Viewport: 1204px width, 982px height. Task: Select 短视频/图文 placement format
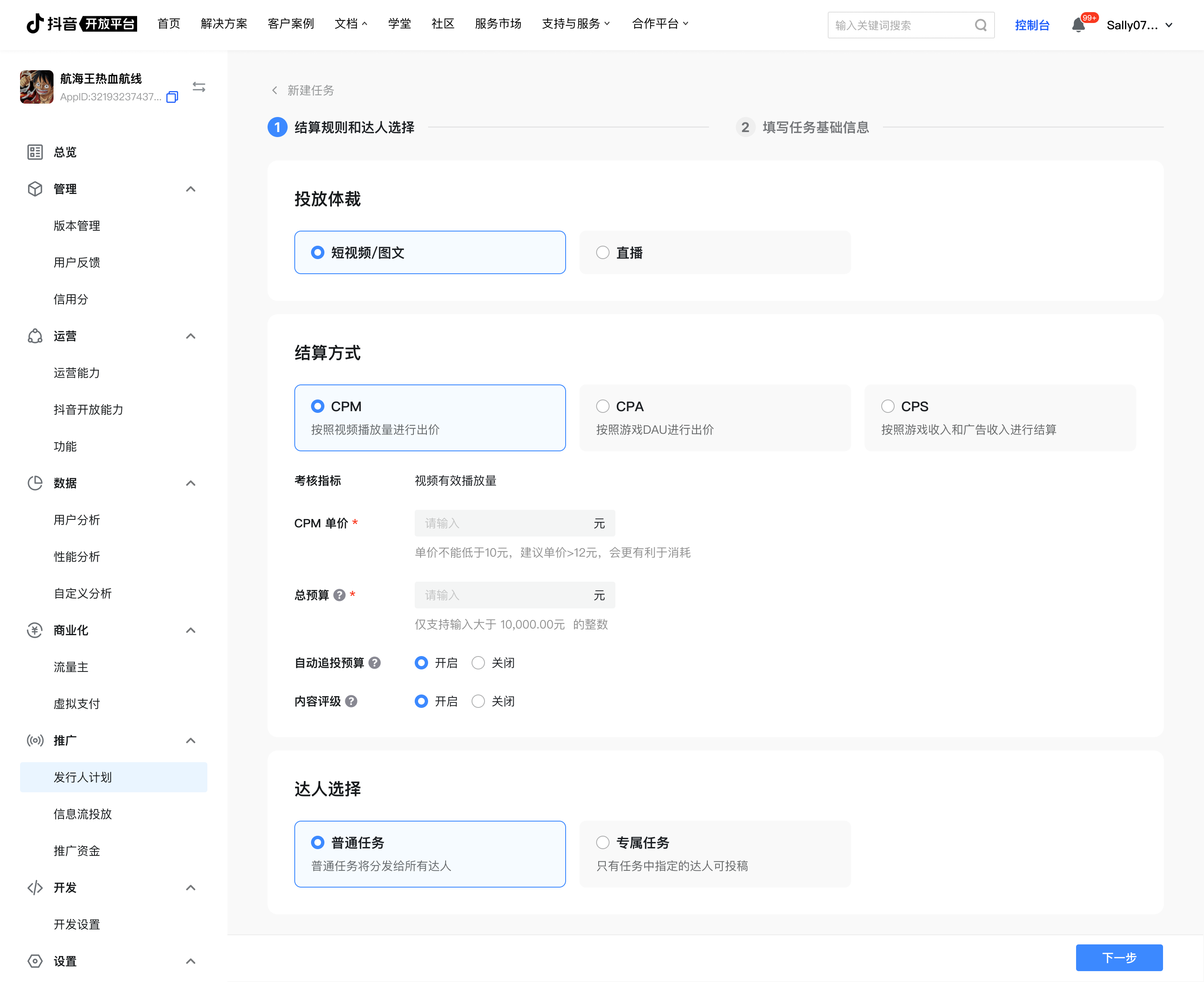[x=430, y=252]
